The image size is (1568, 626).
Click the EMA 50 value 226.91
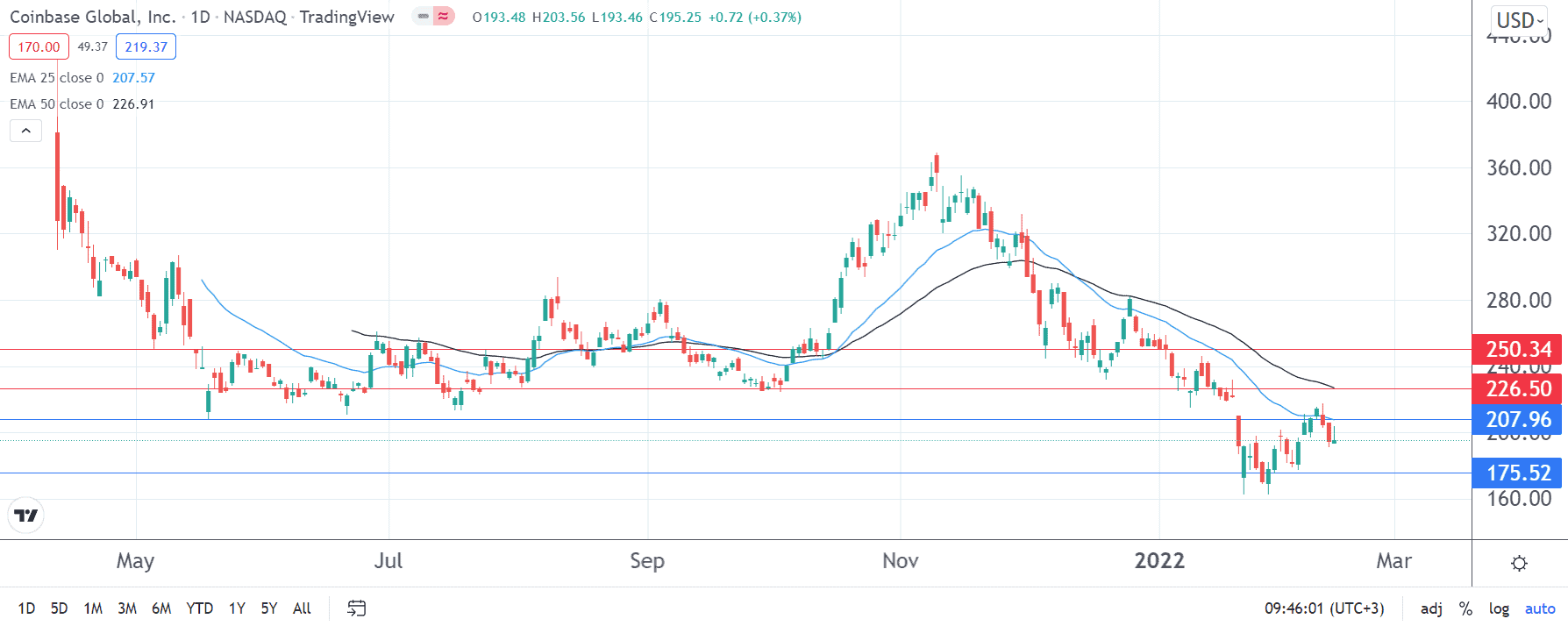click(133, 103)
